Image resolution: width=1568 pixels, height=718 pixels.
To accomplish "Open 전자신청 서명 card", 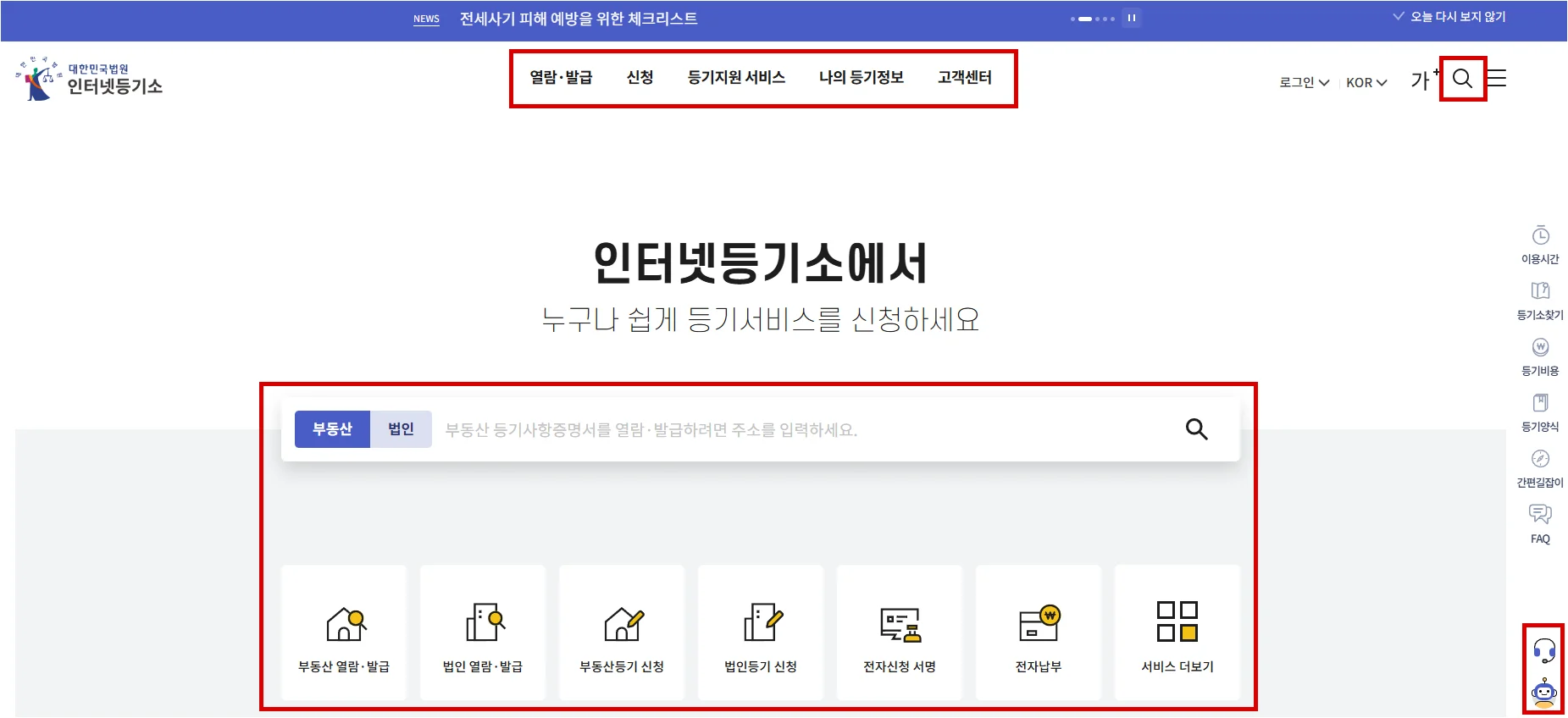I will (x=900, y=632).
